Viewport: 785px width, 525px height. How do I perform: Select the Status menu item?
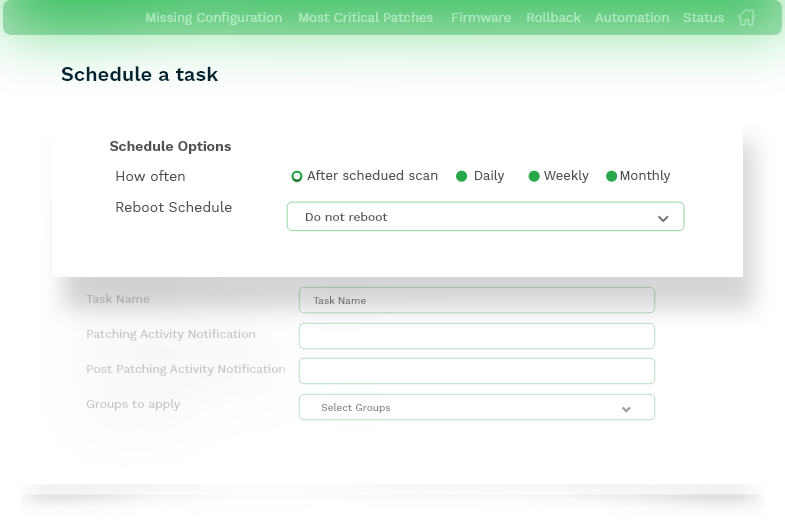pyautogui.click(x=703, y=18)
